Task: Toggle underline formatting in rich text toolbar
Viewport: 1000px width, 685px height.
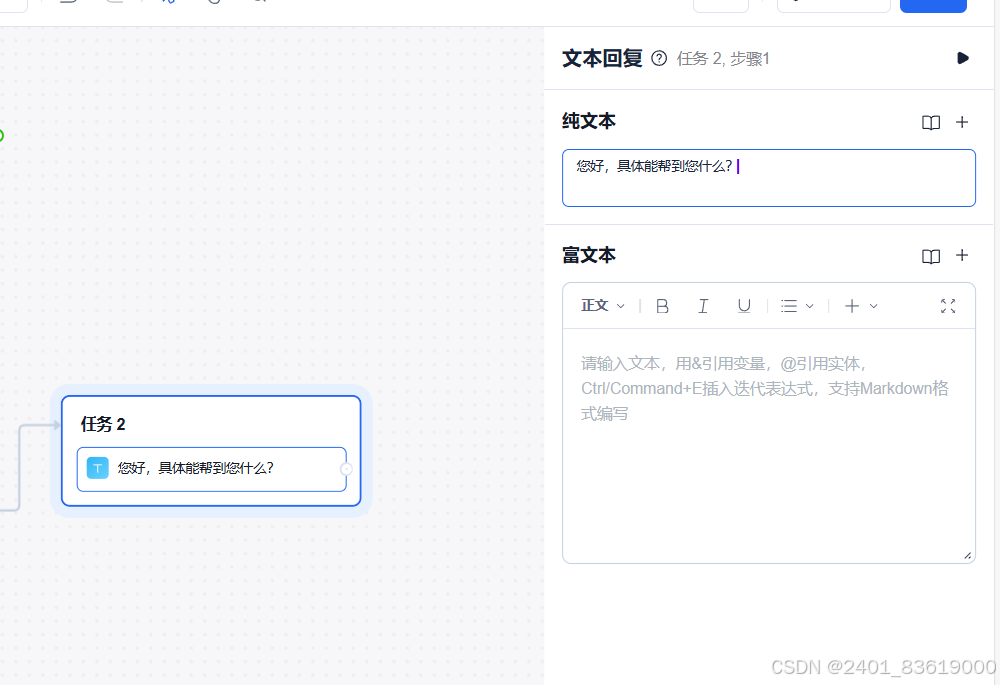Action: [x=744, y=306]
